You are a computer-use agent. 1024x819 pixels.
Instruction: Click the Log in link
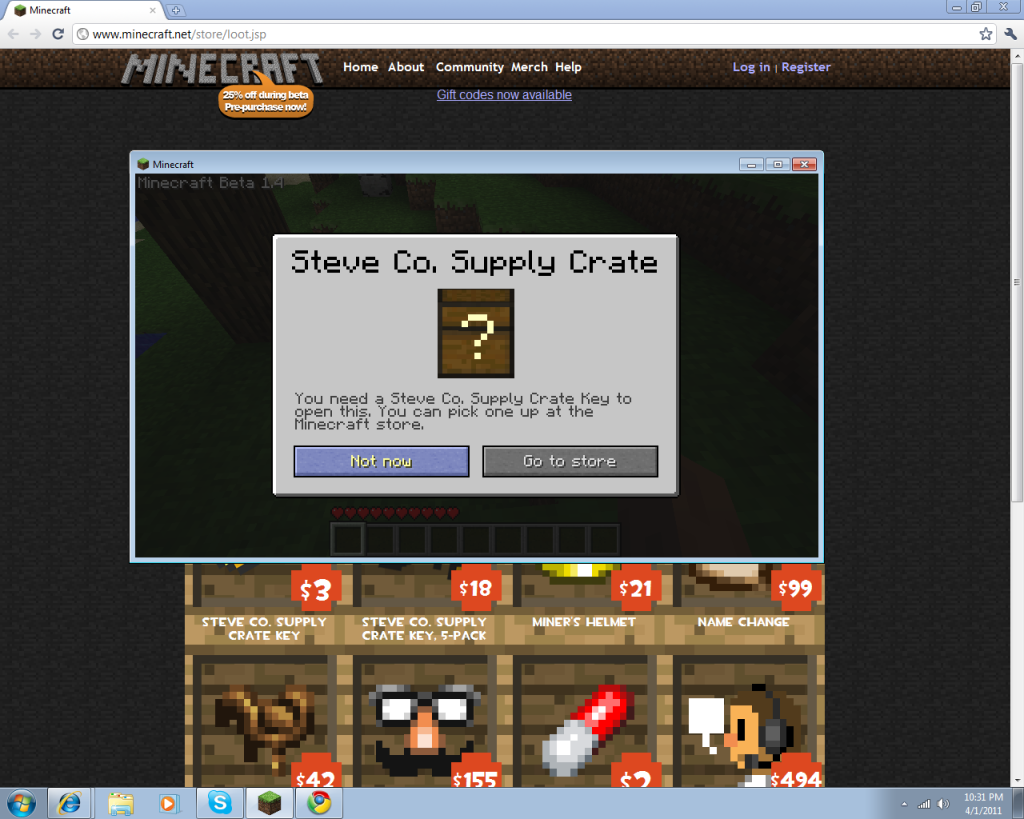(x=751, y=67)
